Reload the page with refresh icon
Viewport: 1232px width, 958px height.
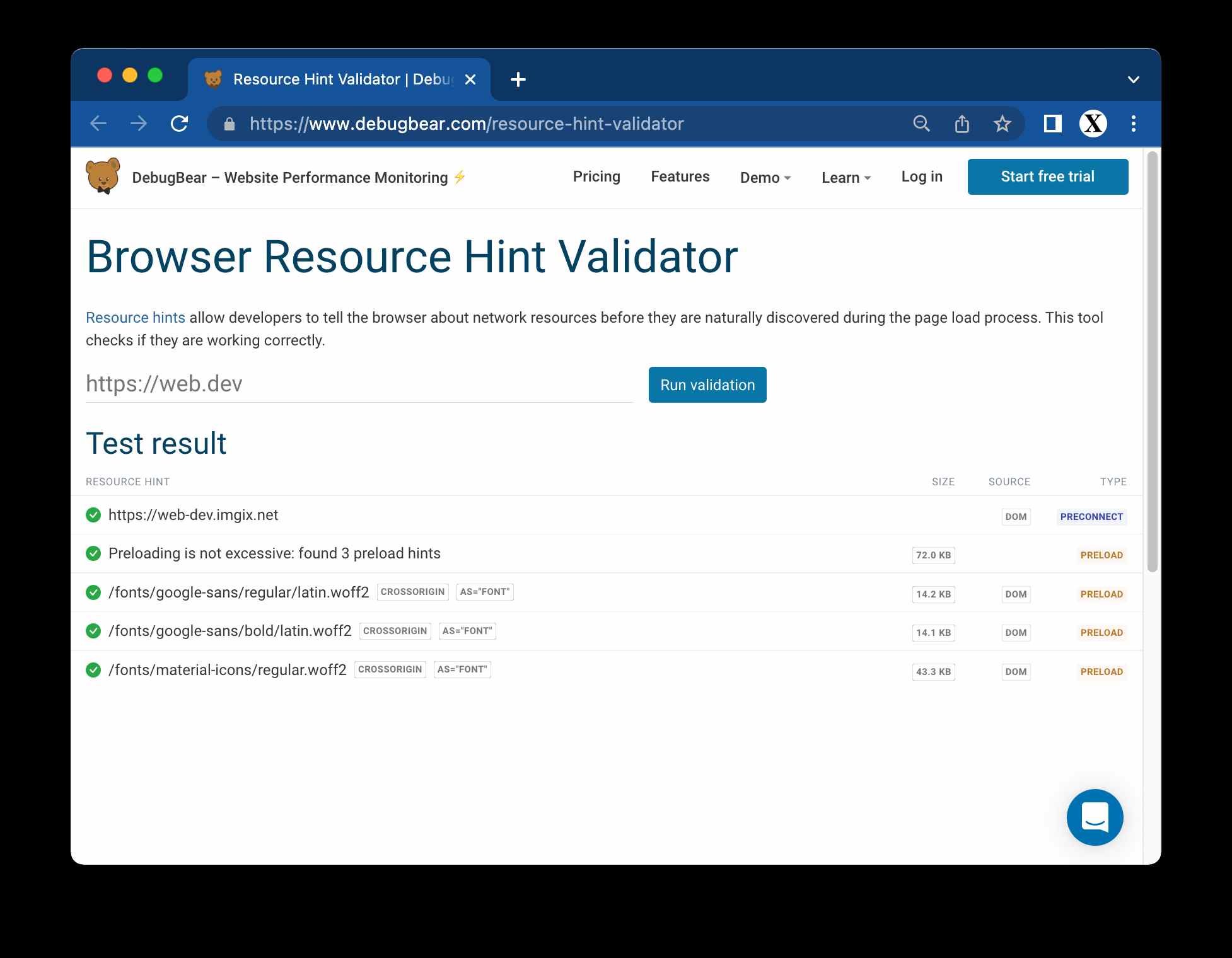tap(180, 124)
